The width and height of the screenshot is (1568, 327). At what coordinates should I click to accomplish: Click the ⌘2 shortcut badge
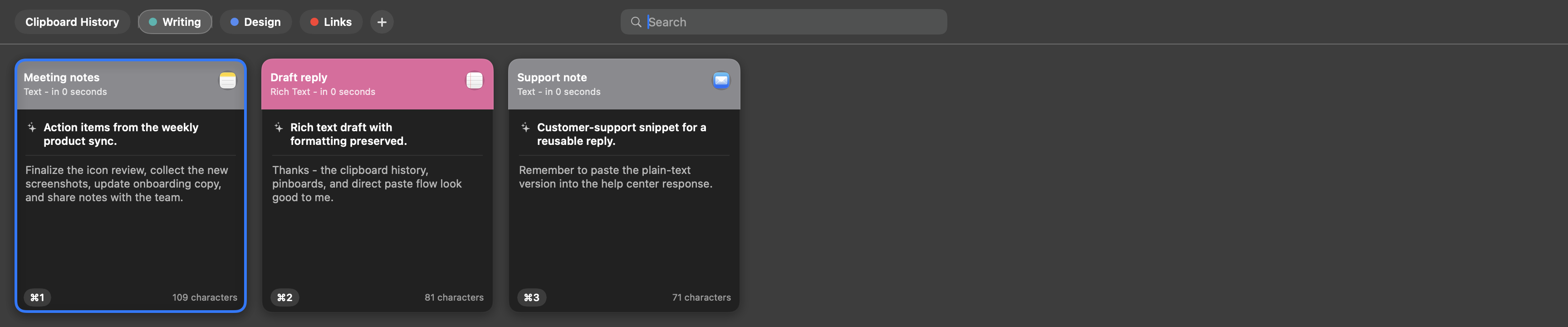pos(284,297)
